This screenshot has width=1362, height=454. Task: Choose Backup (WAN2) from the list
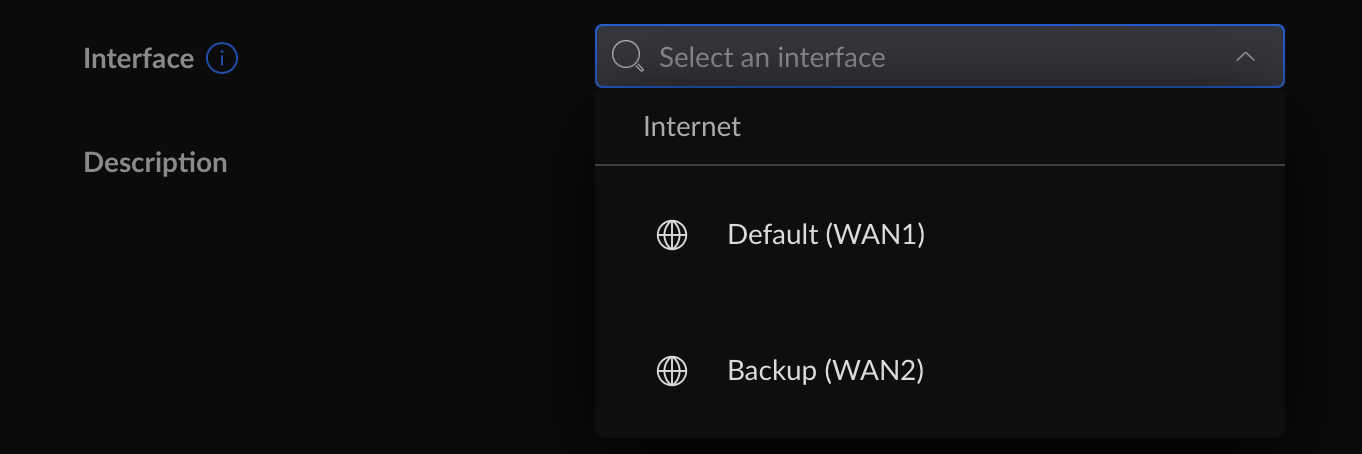940,371
